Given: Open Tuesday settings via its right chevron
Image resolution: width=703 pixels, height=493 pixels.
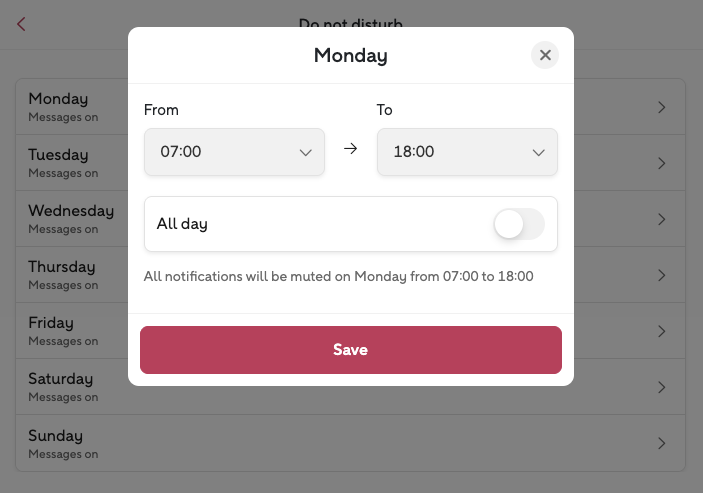Looking at the screenshot, I should [662, 163].
